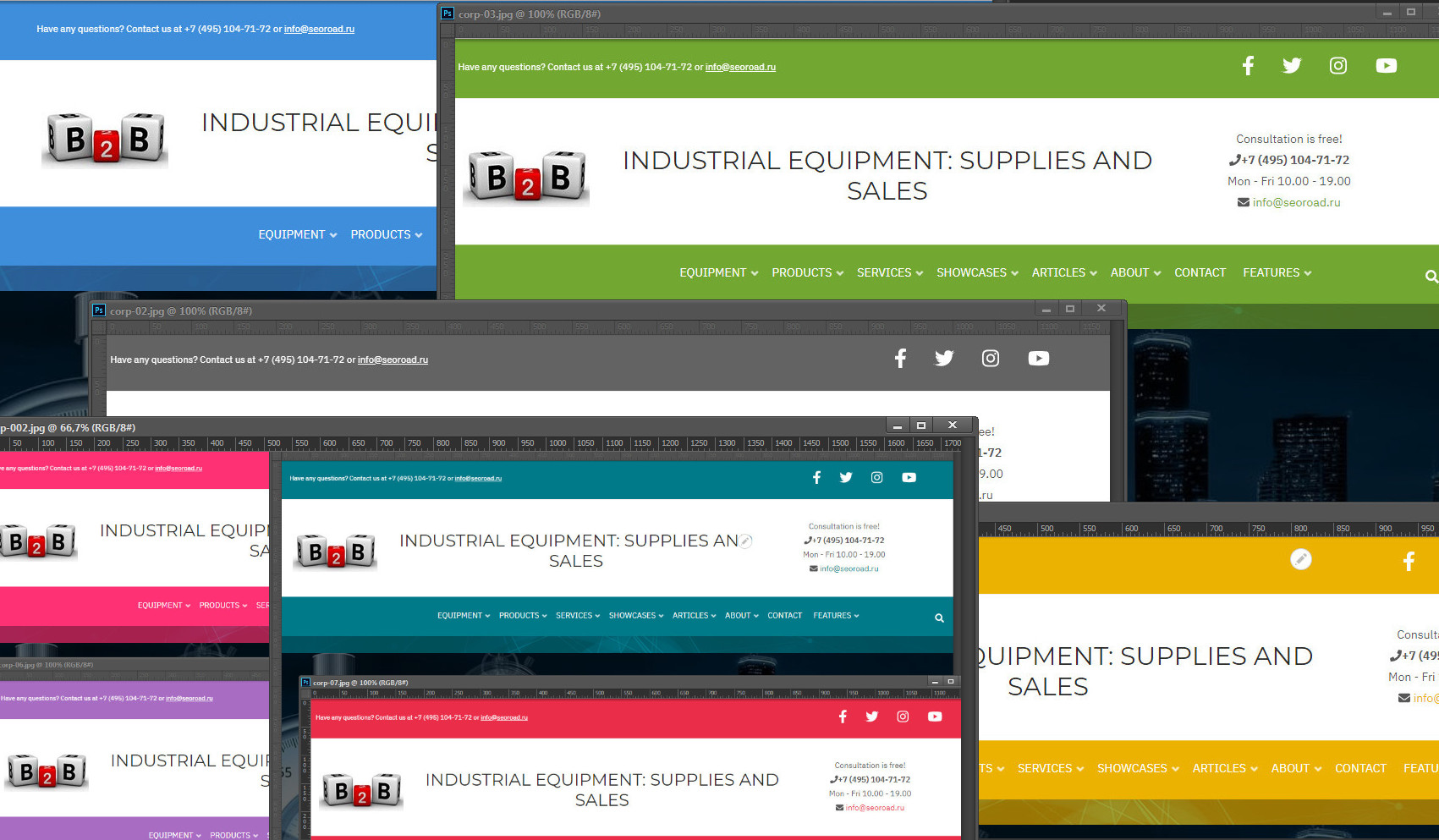Select CONTACT in the green navigation menu
The width and height of the screenshot is (1439, 840).
(x=1200, y=273)
